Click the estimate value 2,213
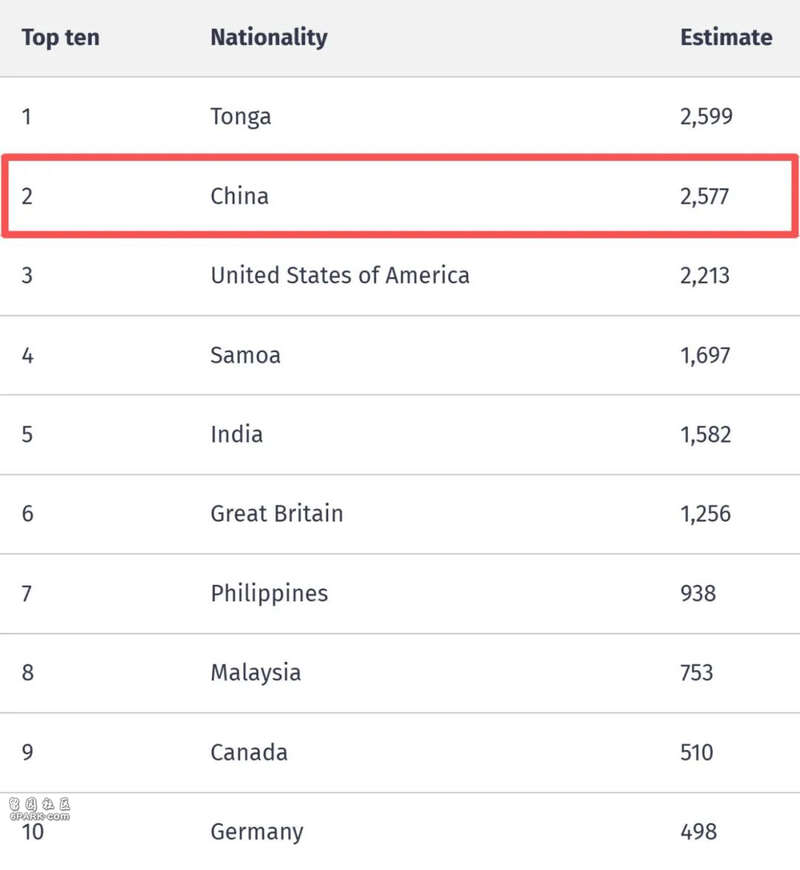Image resolution: width=800 pixels, height=870 pixels. (705, 276)
